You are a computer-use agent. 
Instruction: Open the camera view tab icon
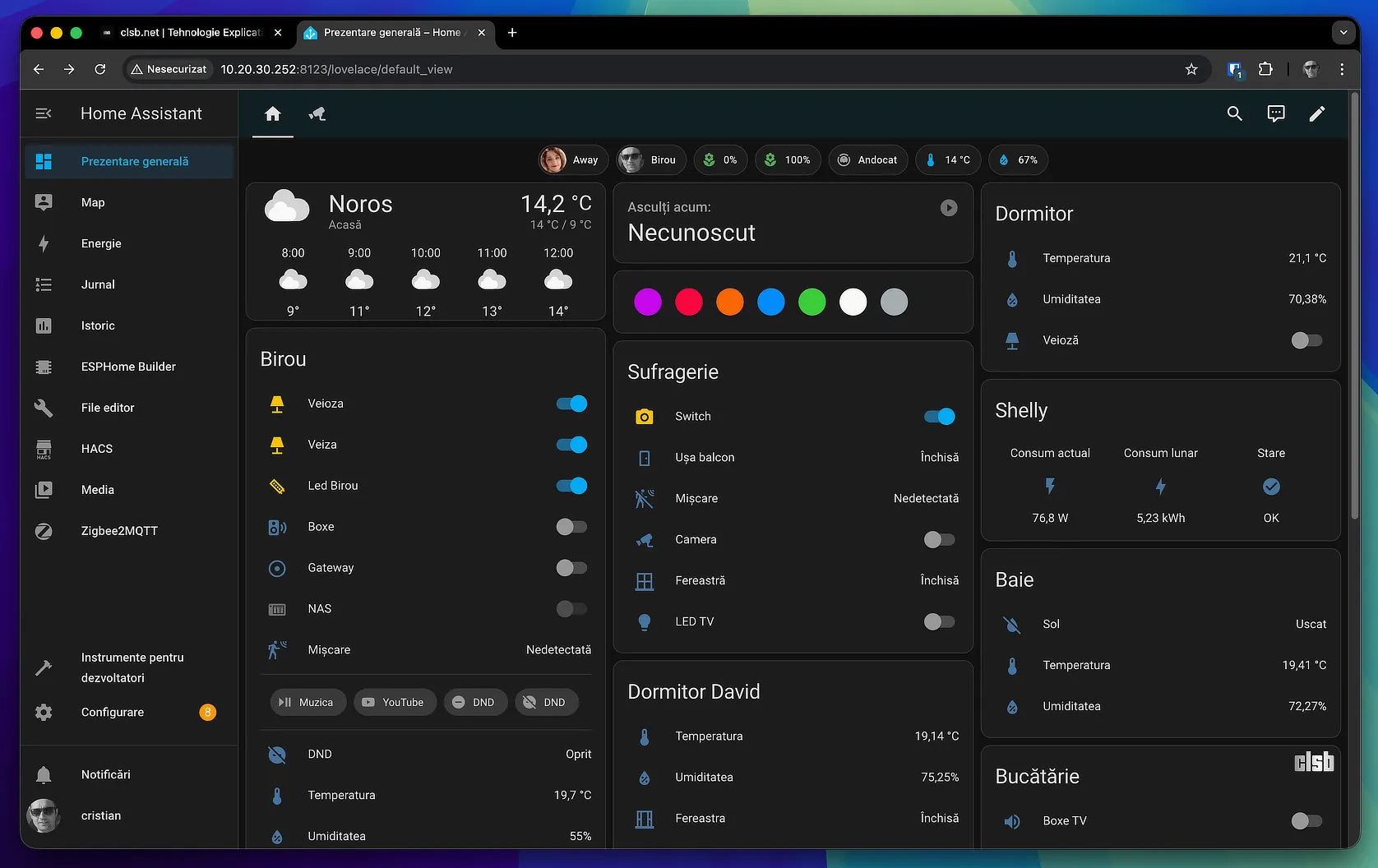click(x=317, y=113)
